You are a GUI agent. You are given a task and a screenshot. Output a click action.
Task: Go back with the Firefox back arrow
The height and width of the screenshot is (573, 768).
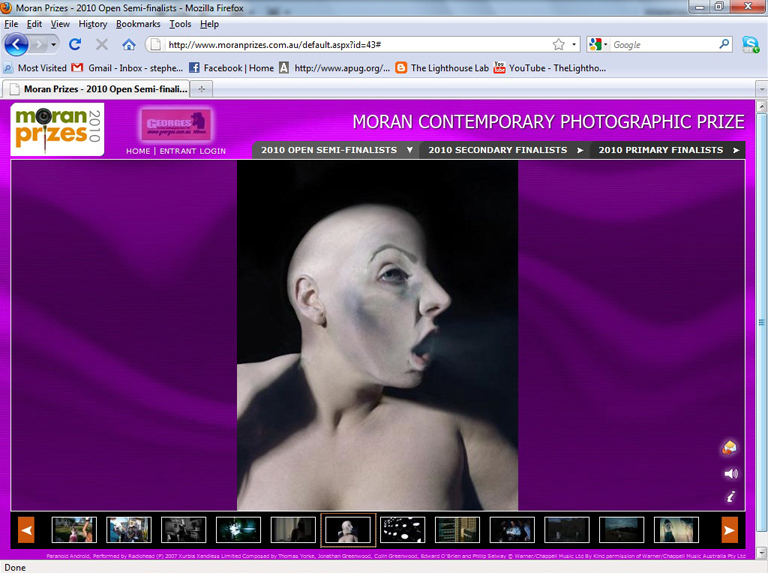coord(16,45)
